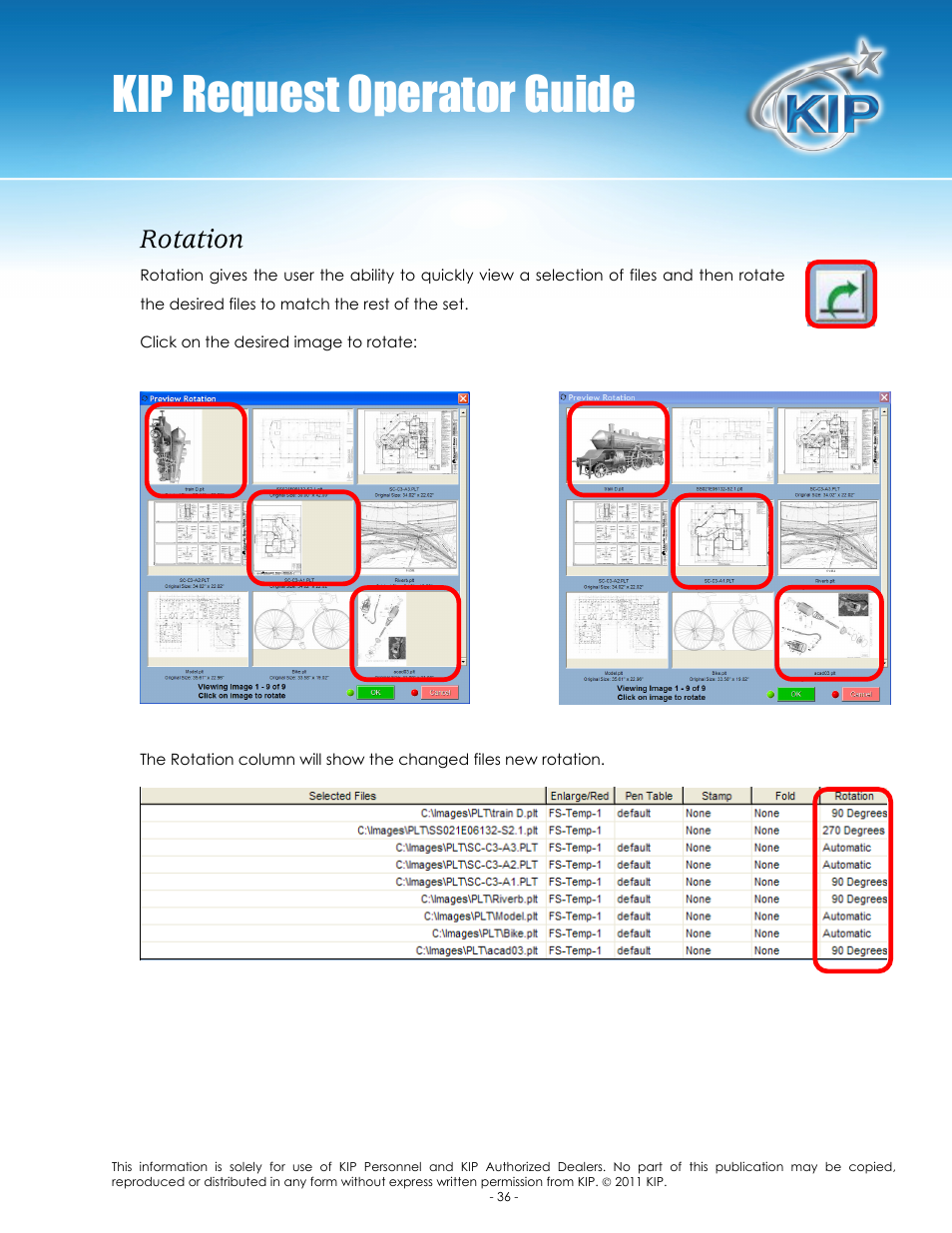Click the green OK button in second Preview Rotation dialog
The image size is (952, 1233).
click(x=795, y=694)
